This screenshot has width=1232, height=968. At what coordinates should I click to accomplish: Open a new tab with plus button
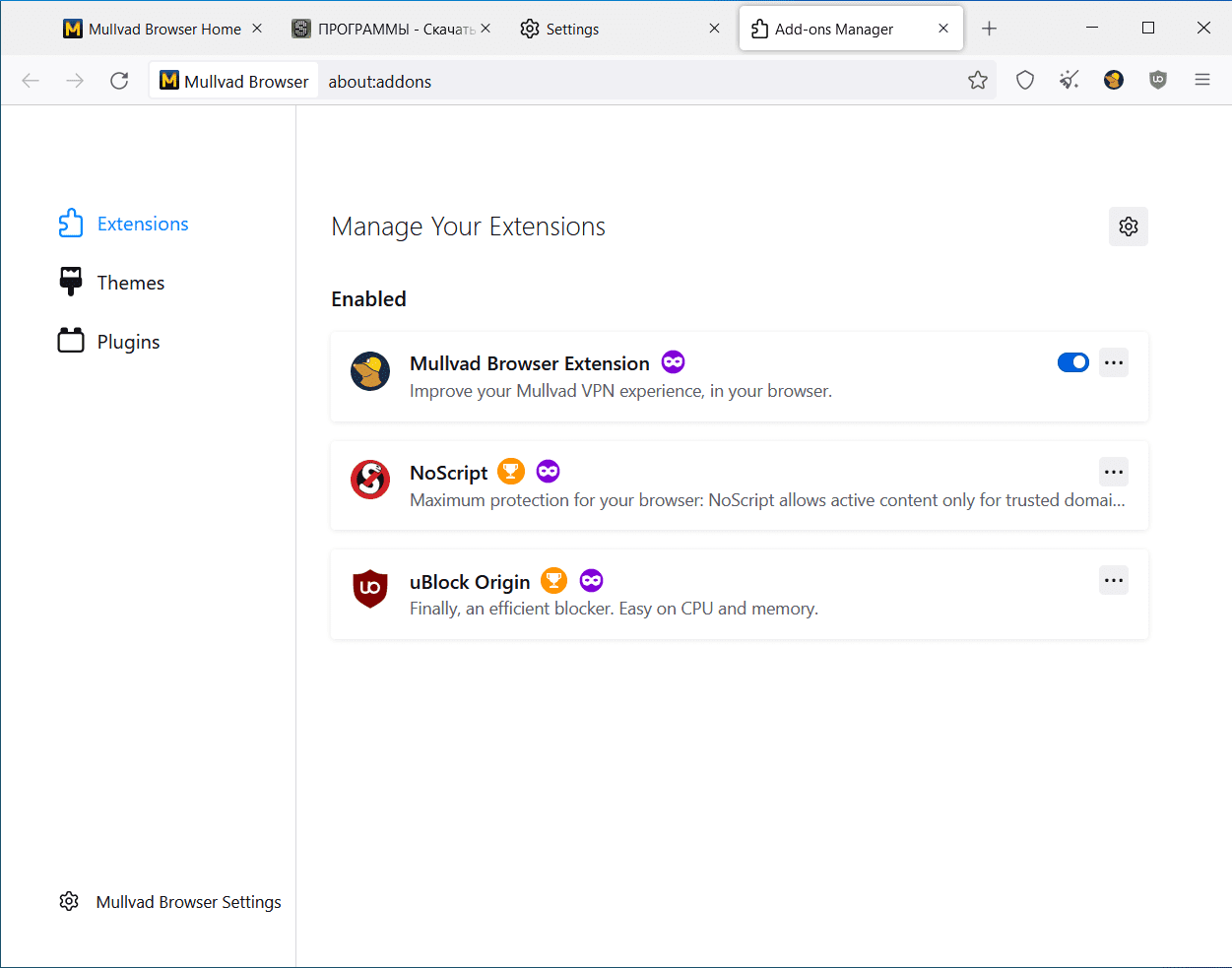990,30
